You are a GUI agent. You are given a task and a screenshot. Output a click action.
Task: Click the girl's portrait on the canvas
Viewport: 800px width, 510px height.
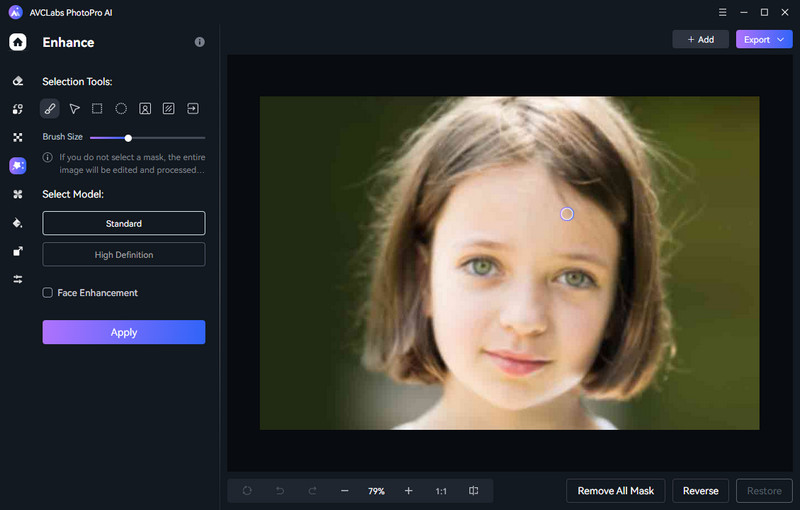coord(510,263)
